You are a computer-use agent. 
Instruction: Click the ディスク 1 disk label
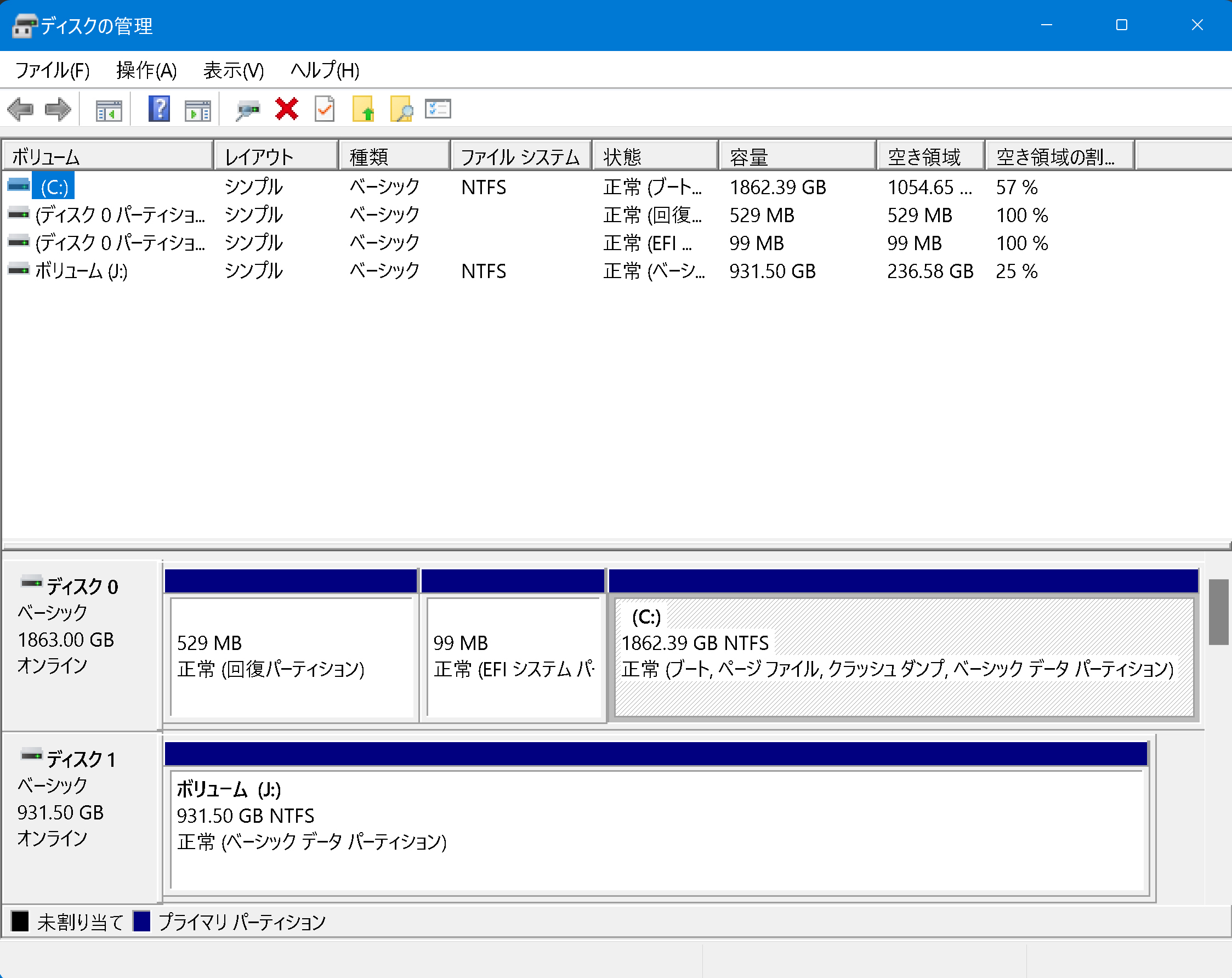pyautogui.click(x=81, y=759)
